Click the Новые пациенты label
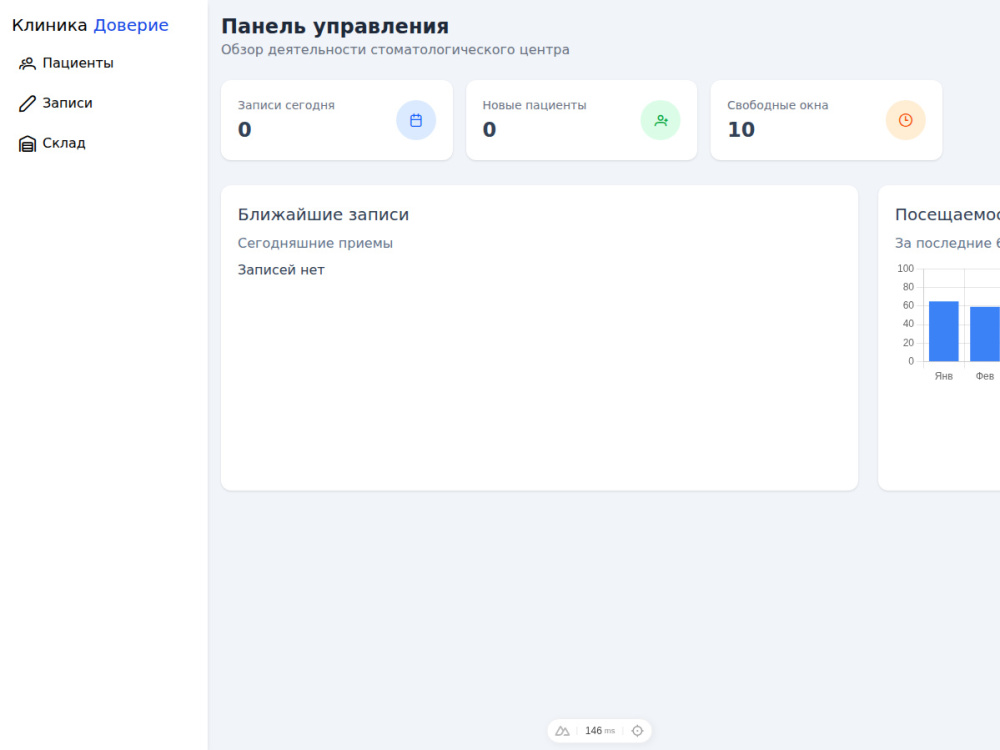The height and width of the screenshot is (750, 1000). (534, 105)
